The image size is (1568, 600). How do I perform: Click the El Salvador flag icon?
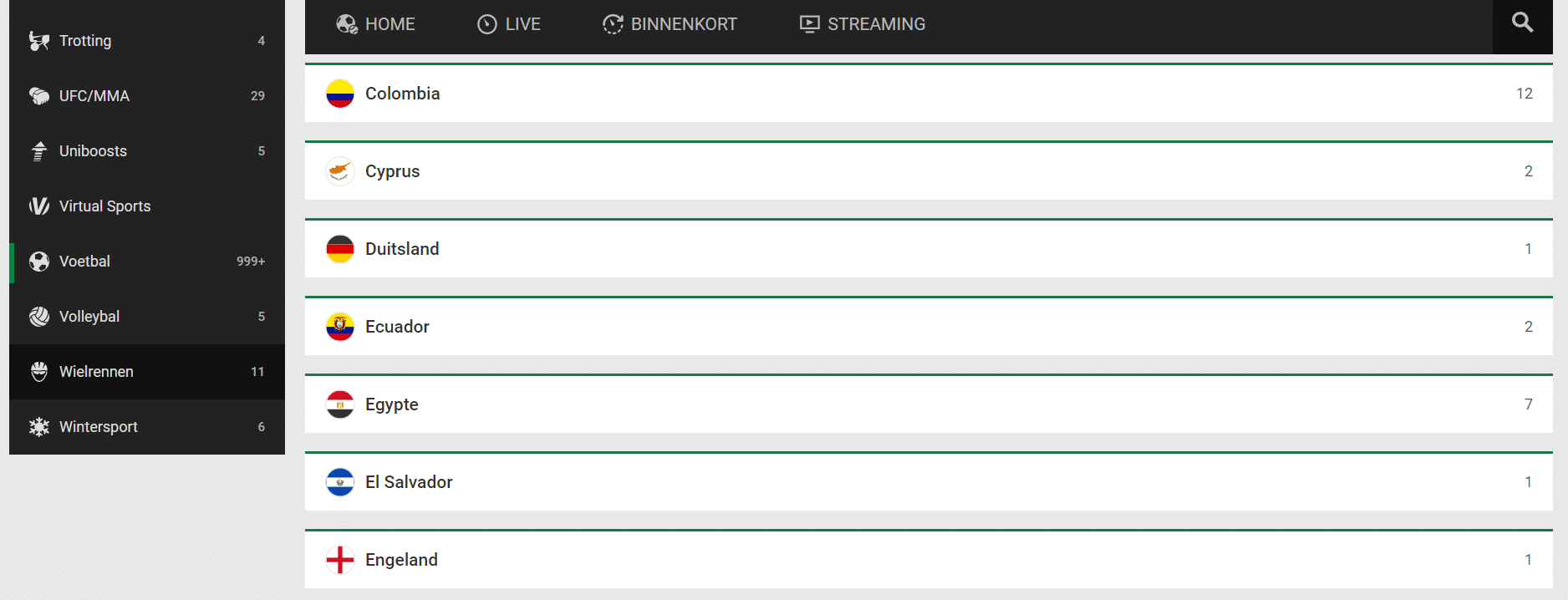(x=340, y=482)
